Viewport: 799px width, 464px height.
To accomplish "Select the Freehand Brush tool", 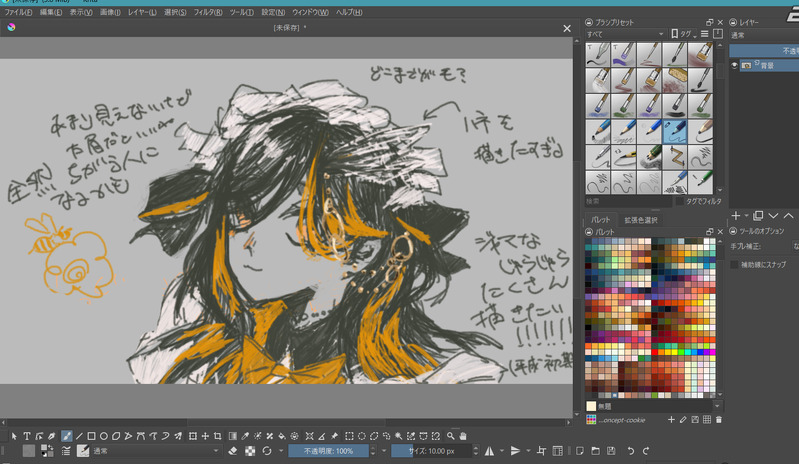I will point(66,436).
